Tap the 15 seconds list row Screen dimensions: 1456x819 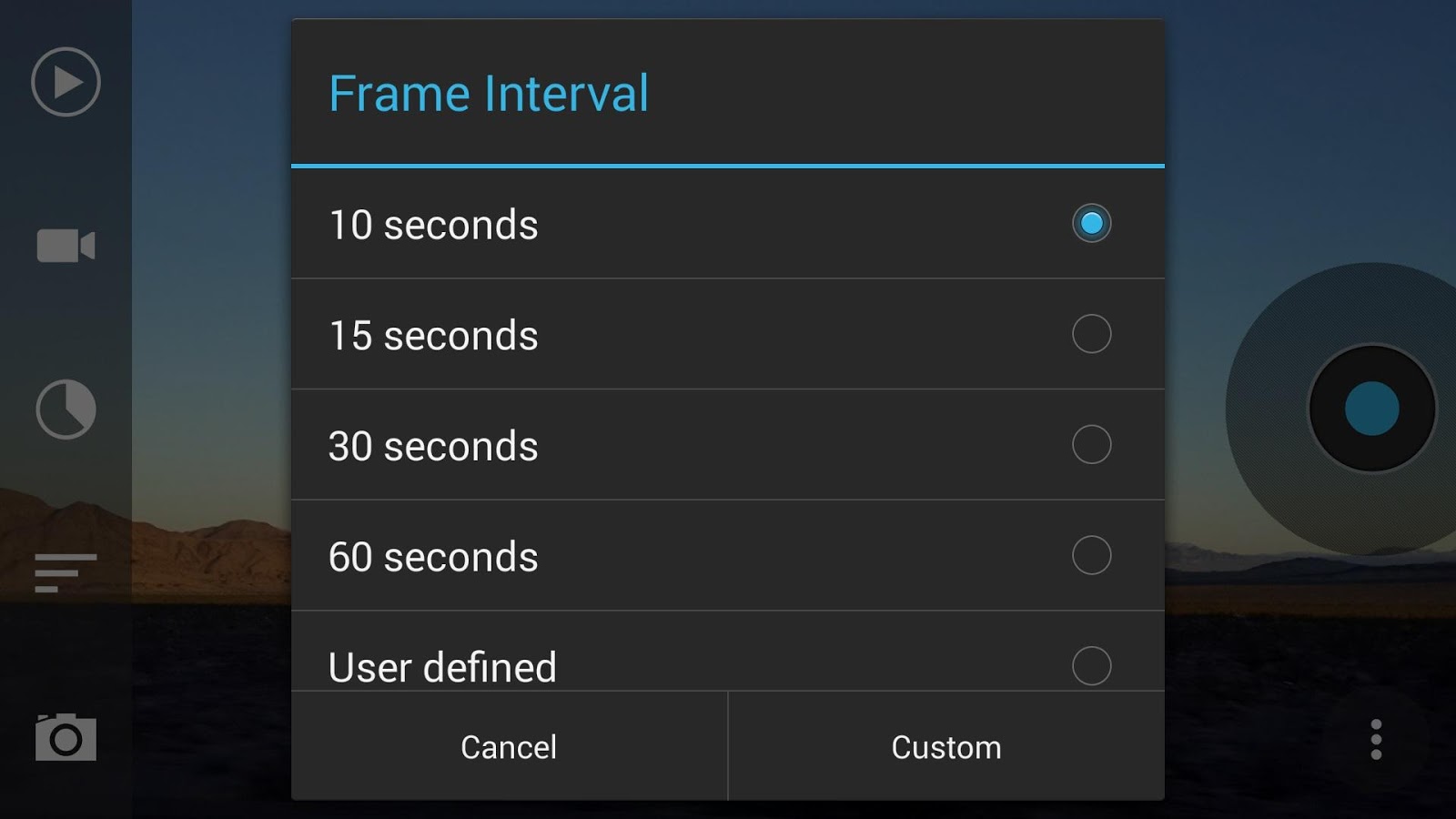tap(637, 335)
